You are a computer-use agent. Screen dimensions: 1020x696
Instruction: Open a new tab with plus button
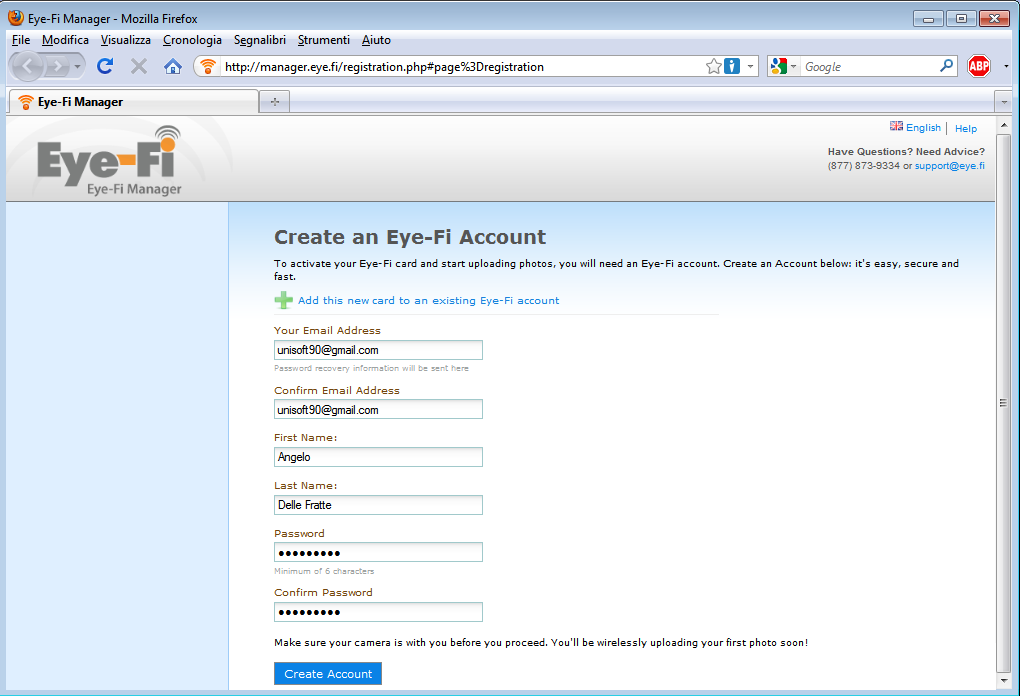pos(275,101)
